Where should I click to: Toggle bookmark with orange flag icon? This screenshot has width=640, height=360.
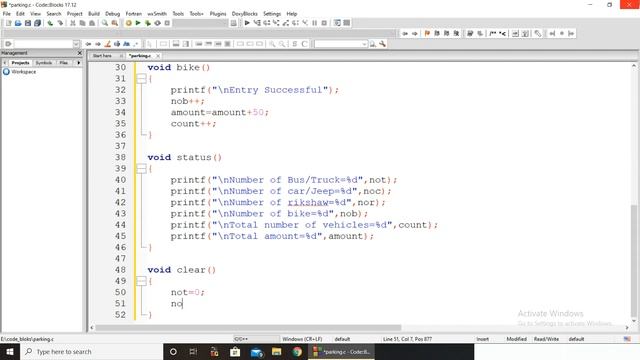tap(427, 33)
